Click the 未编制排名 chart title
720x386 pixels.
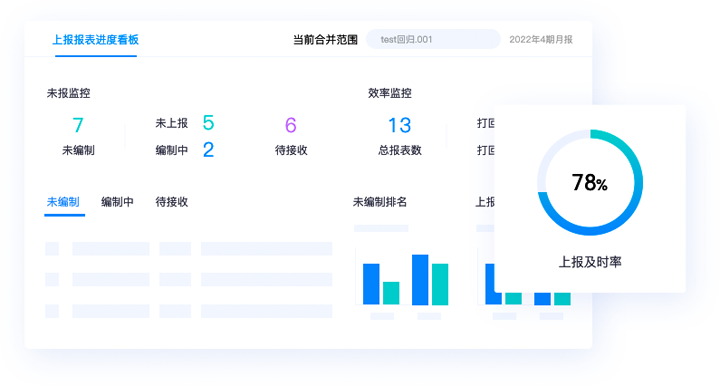[x=380, y=202]
